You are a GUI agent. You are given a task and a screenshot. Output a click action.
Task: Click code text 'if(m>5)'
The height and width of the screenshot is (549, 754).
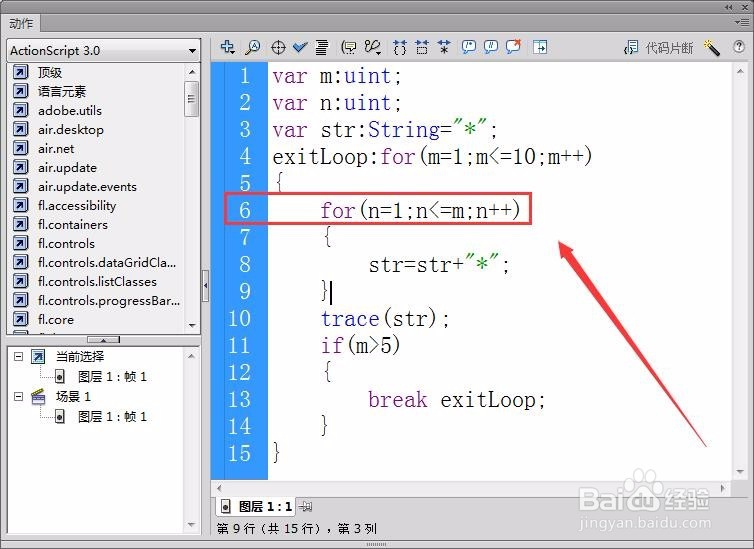360,345
